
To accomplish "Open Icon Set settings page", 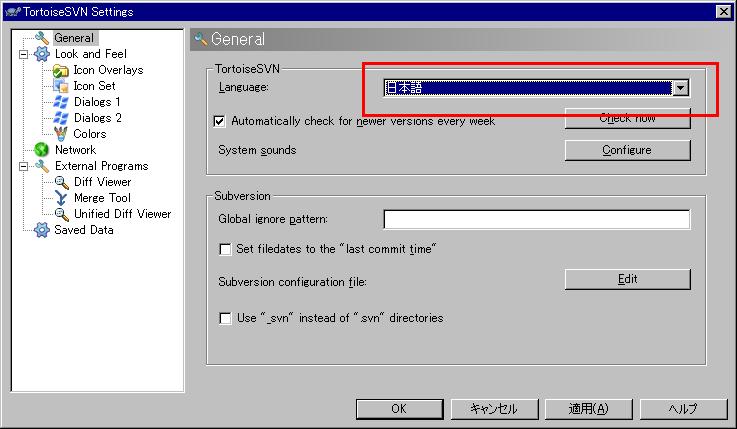I will (x=94, y=86).
